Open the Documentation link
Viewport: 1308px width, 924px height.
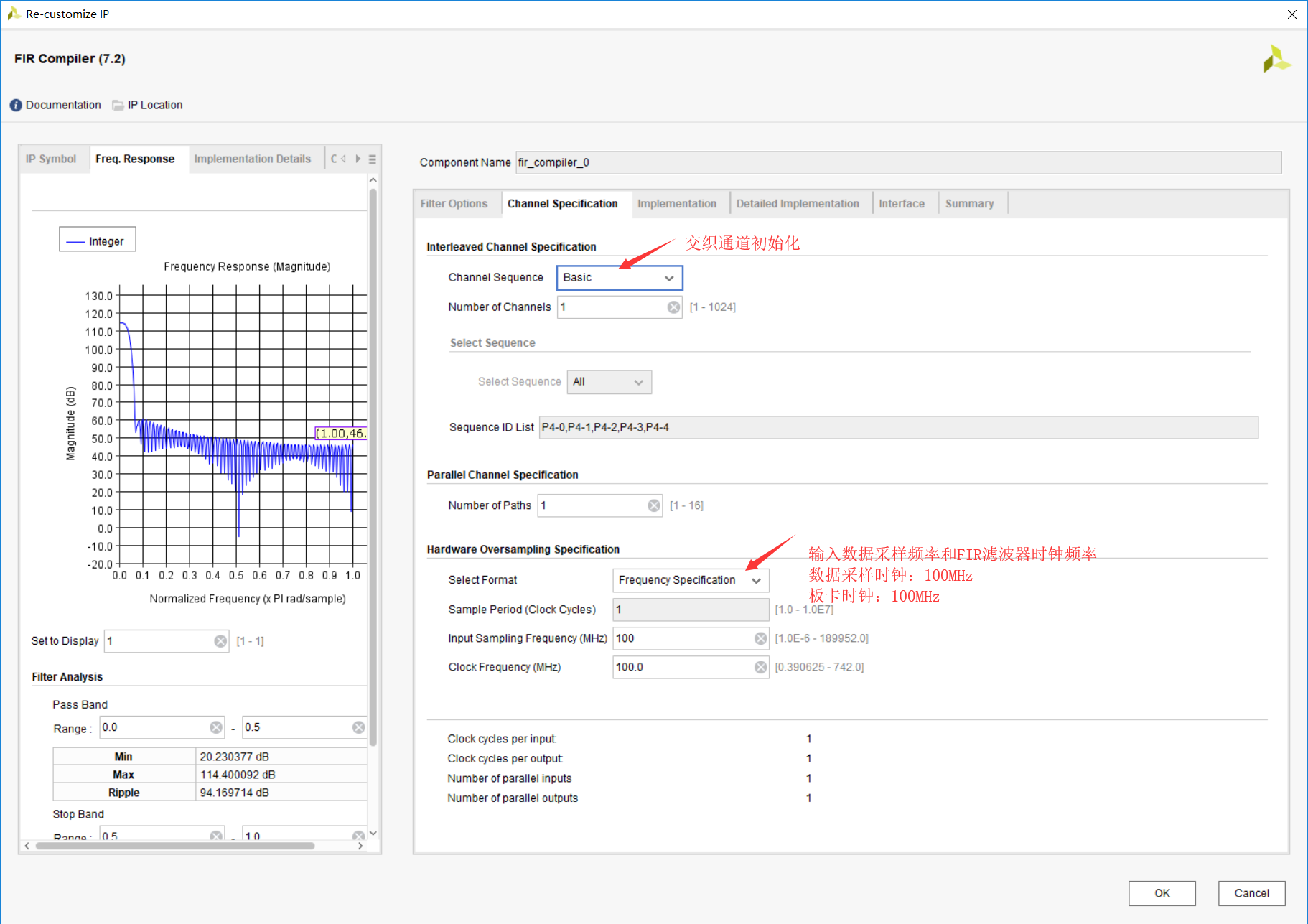coord(63,105)
